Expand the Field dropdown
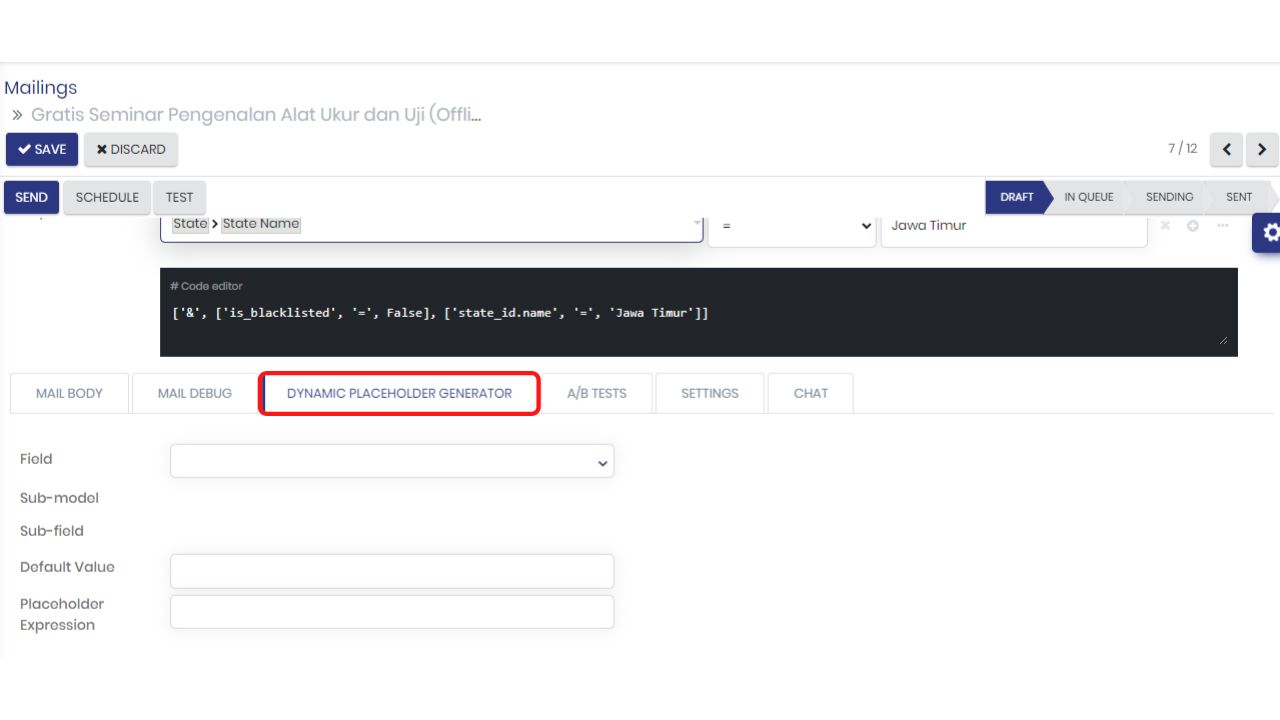 click(x=392, y=461)
